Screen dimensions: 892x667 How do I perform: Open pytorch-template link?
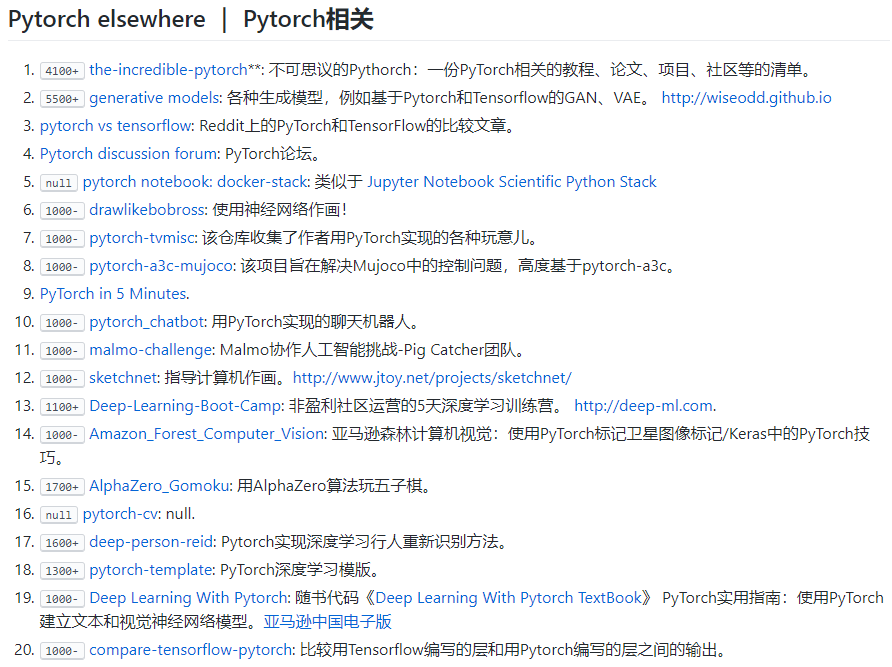(151, 570)
